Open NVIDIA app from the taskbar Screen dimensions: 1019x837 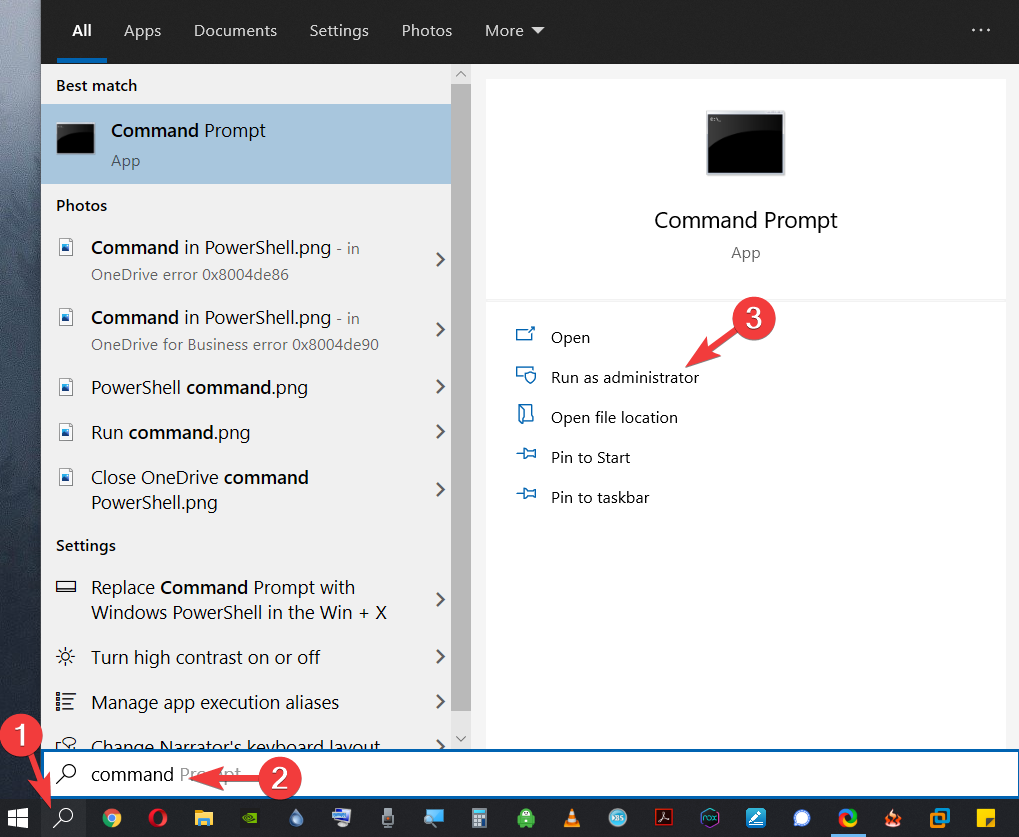pyautogui.click(x=250, y=818)
